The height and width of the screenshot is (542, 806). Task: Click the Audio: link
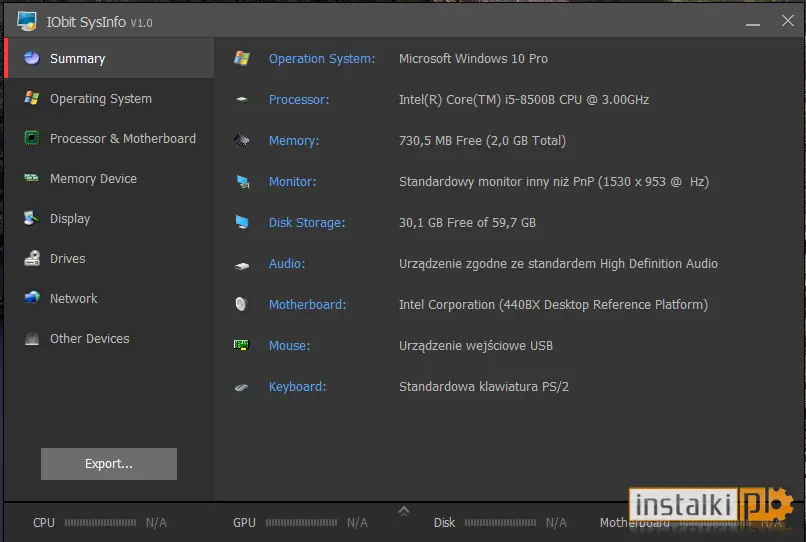point(287,263)
